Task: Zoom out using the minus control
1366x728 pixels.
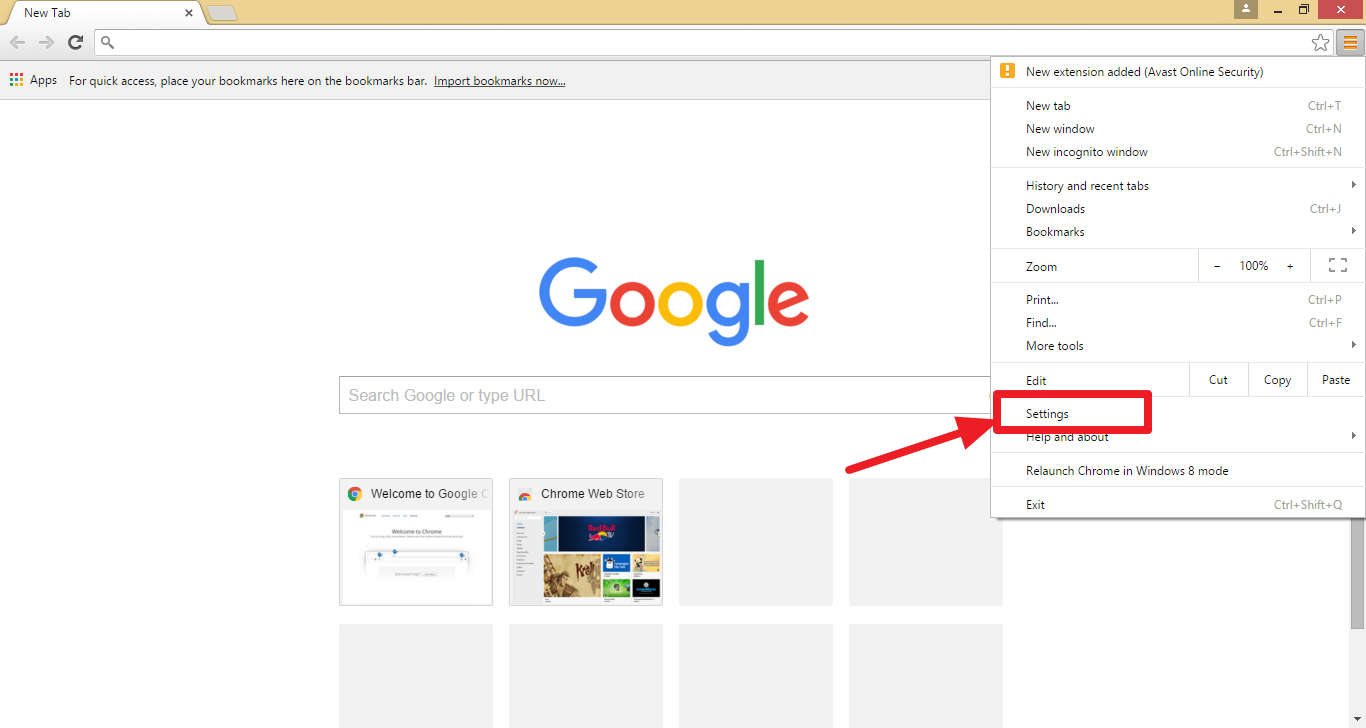Action: pyautogui.click(x=1216, y=265)
